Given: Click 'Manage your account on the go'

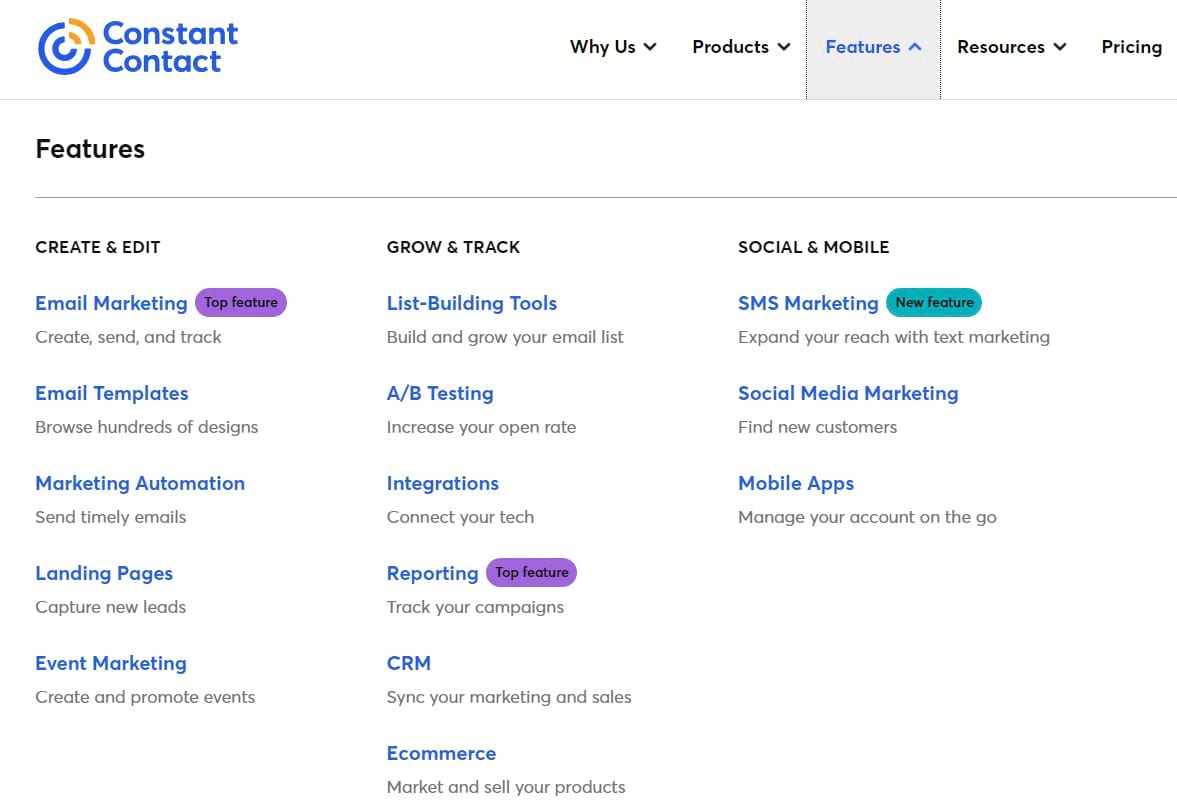Looking at the screenshot, I should [x=867, y=517].
